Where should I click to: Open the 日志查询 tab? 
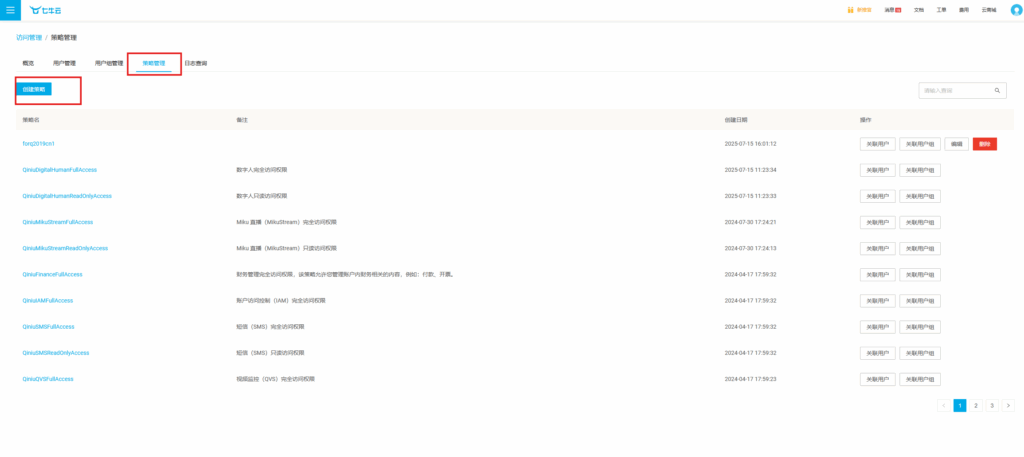pos(196,63)
